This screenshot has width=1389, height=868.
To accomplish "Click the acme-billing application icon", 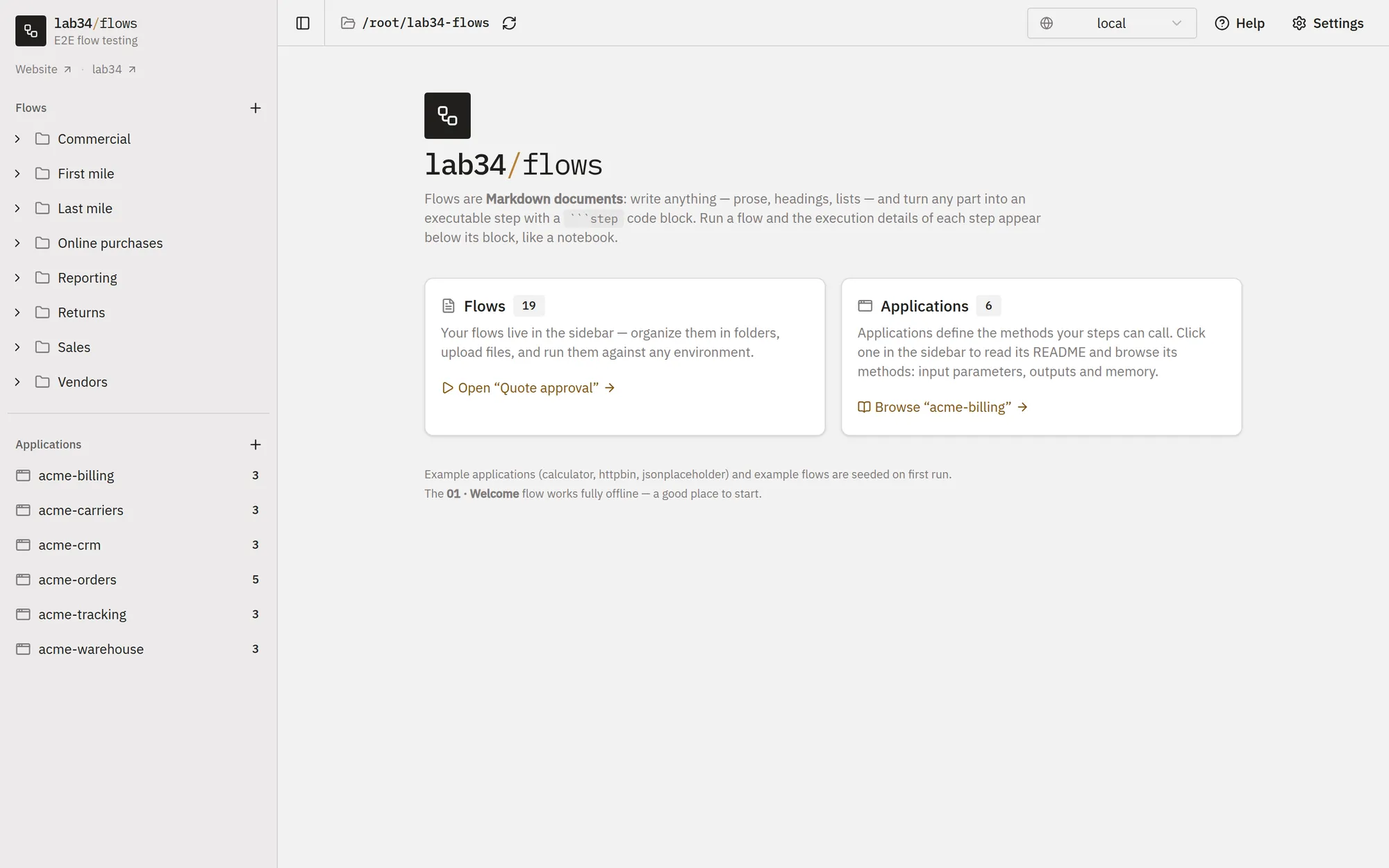I will pyautogui.click(x=23, y=476).
